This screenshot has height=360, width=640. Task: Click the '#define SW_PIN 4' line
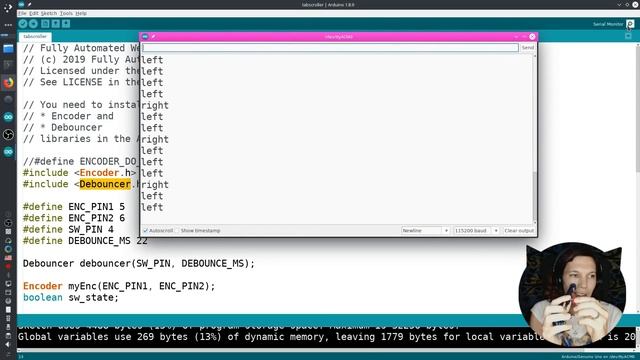(68, 229)
